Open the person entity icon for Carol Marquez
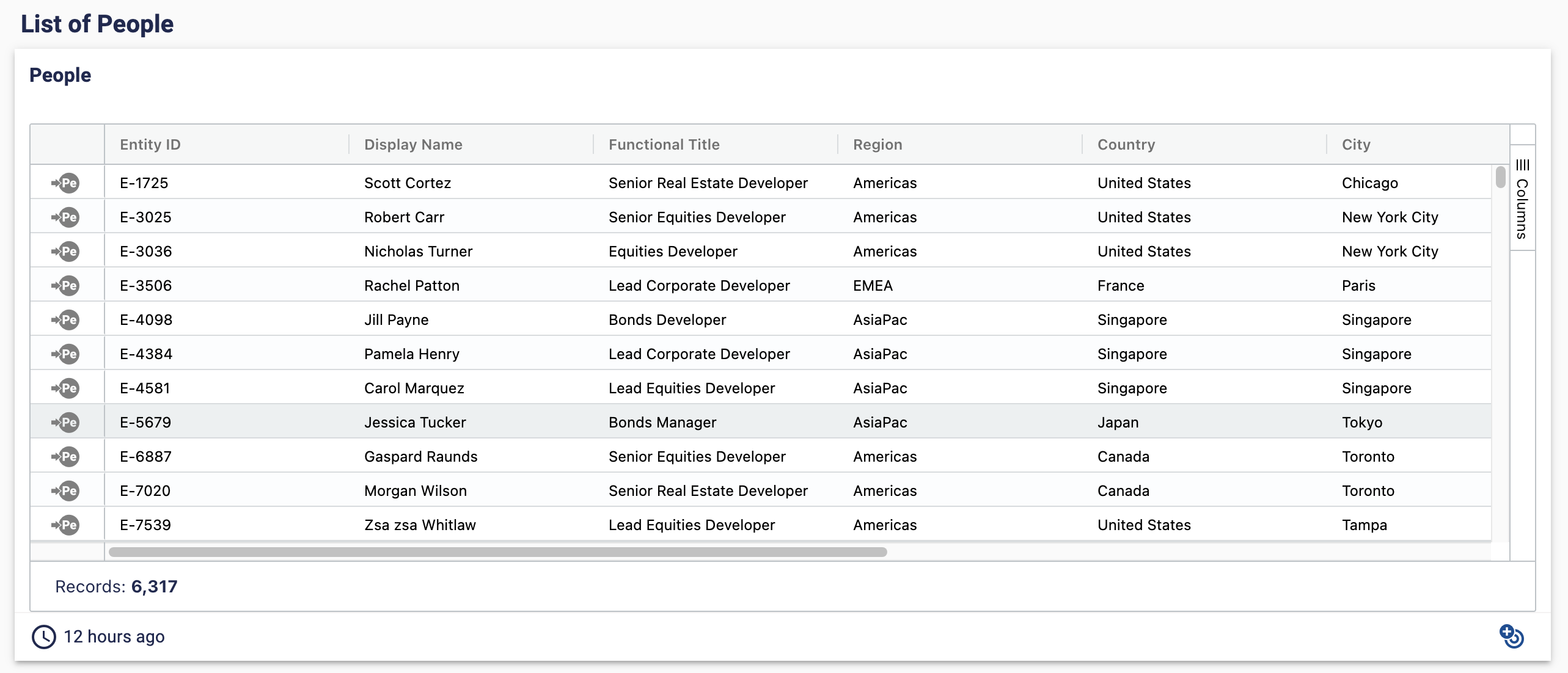Image resolution: width=1568 pixels, height=673 pixels. tap(65, 388)
